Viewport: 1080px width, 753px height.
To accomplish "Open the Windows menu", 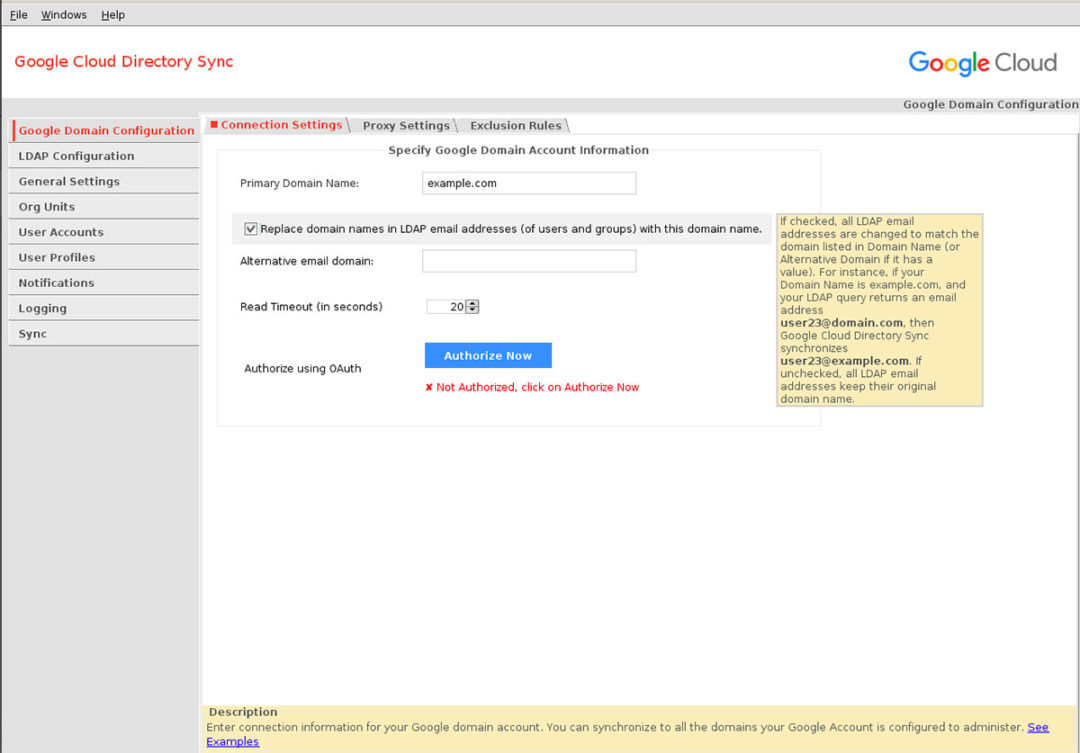I will 63,14.
